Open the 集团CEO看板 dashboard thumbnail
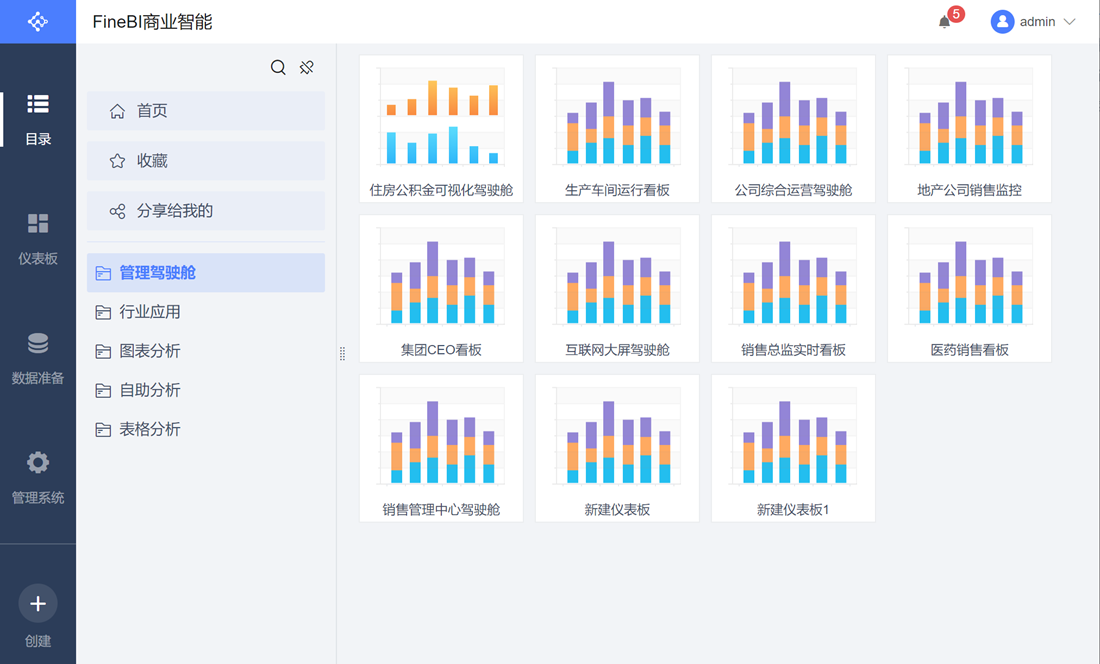This screenshot has width=1100, height=664. click(x=441, y=288)
